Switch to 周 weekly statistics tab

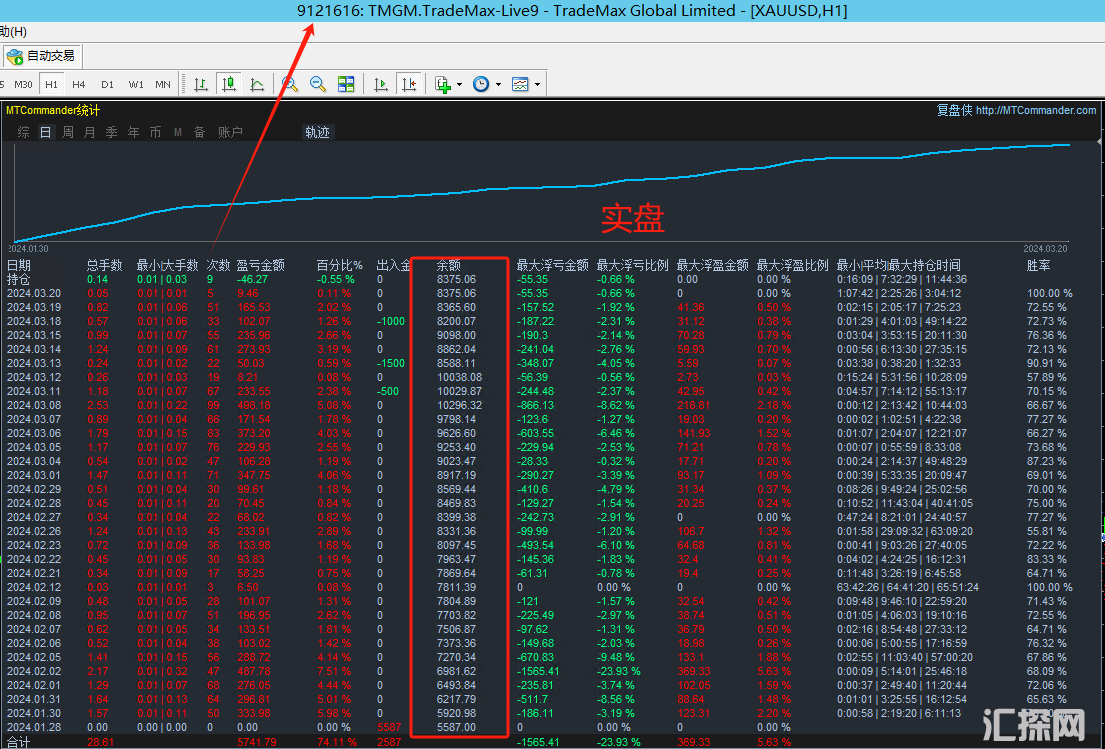click(67, 132)
